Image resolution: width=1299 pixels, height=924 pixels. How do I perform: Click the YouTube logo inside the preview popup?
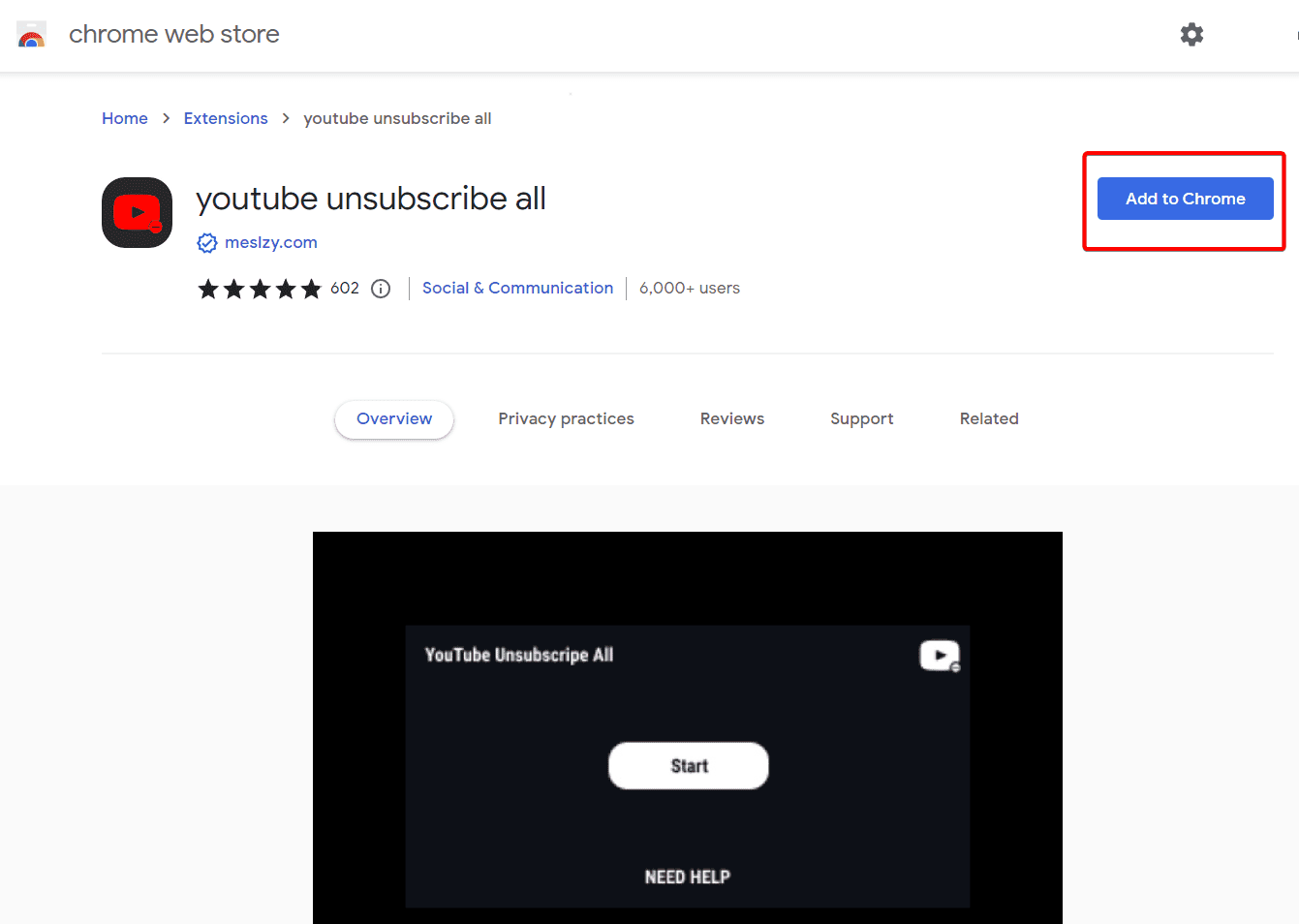[x=940, y=656]
